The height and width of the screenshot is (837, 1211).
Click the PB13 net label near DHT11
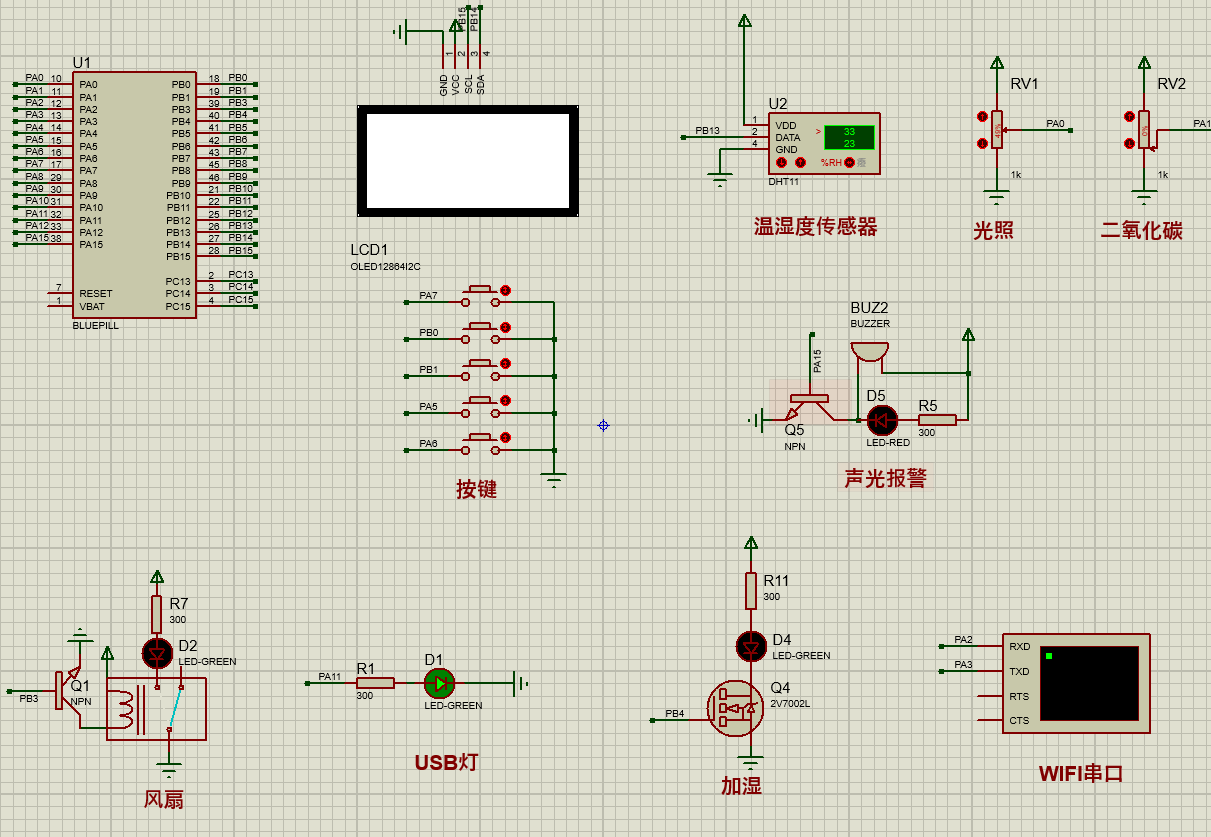(x=707, y=131)
